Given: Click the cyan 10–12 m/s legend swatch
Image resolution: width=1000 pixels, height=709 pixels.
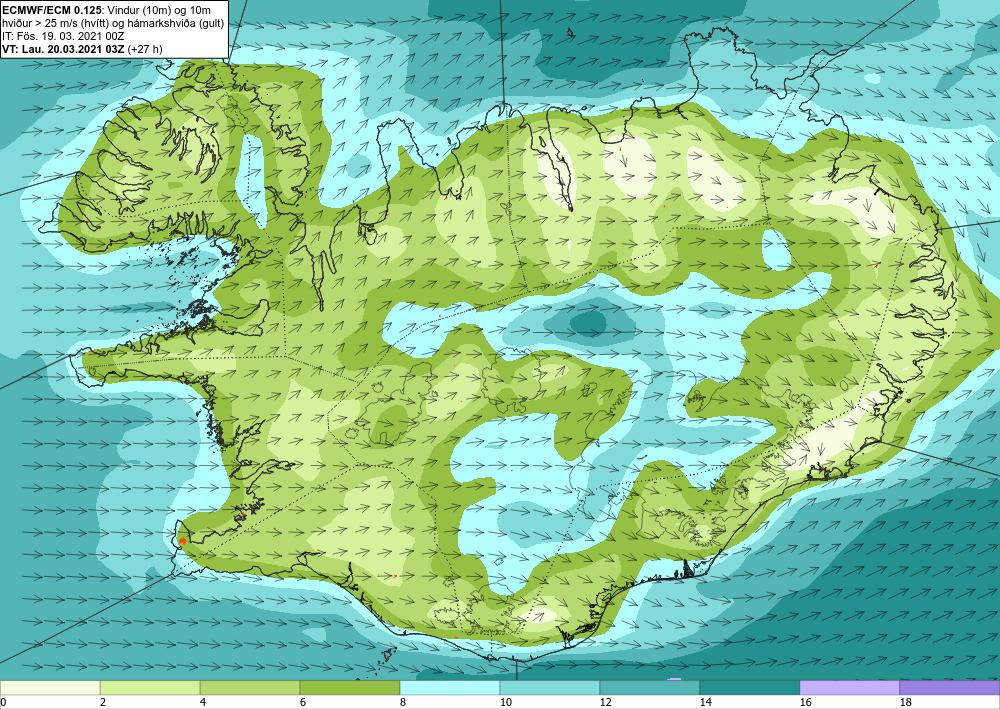Looking at the screenshot, I should pos(550,687).
